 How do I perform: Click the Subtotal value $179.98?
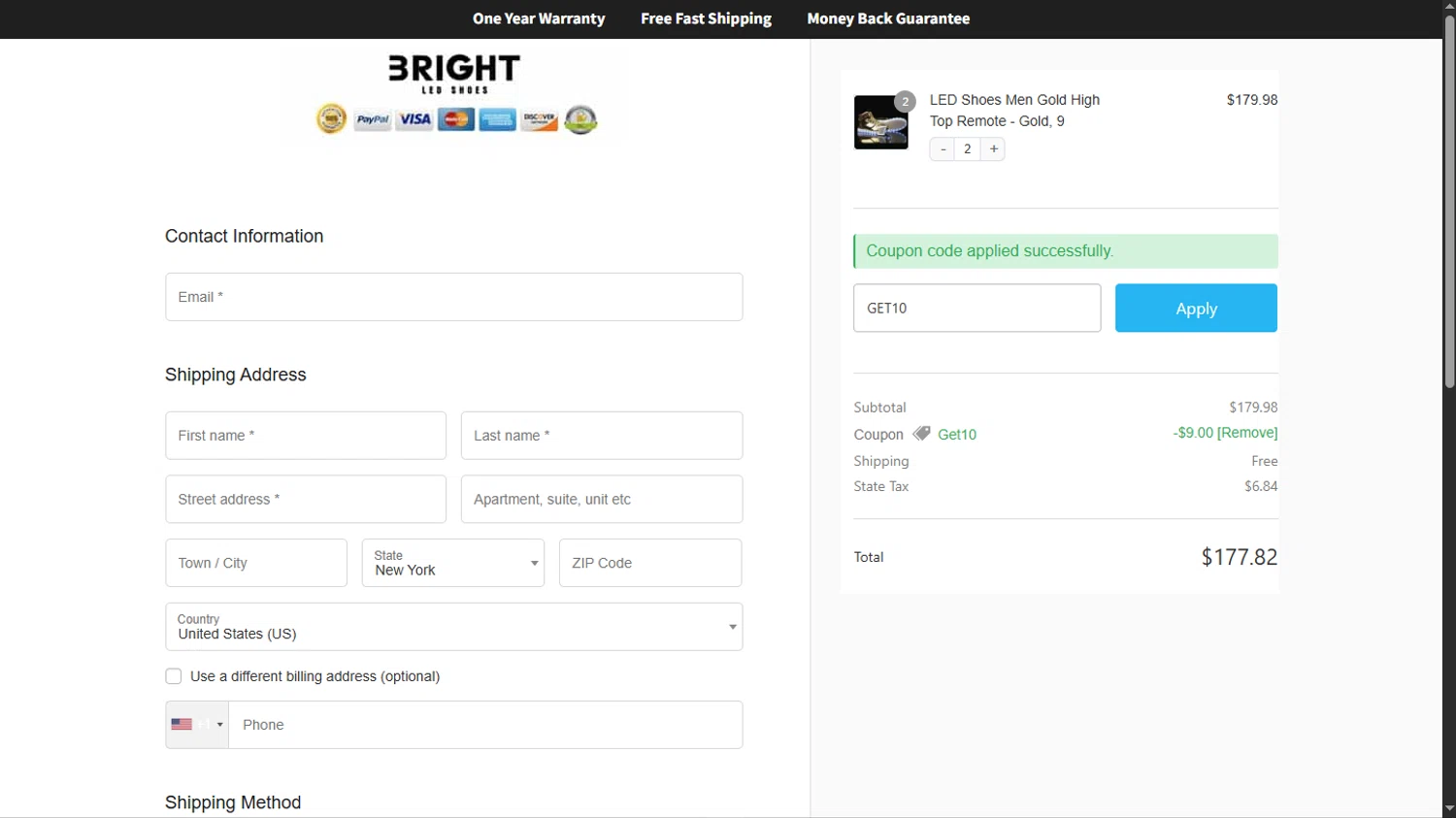(1253, 408)
